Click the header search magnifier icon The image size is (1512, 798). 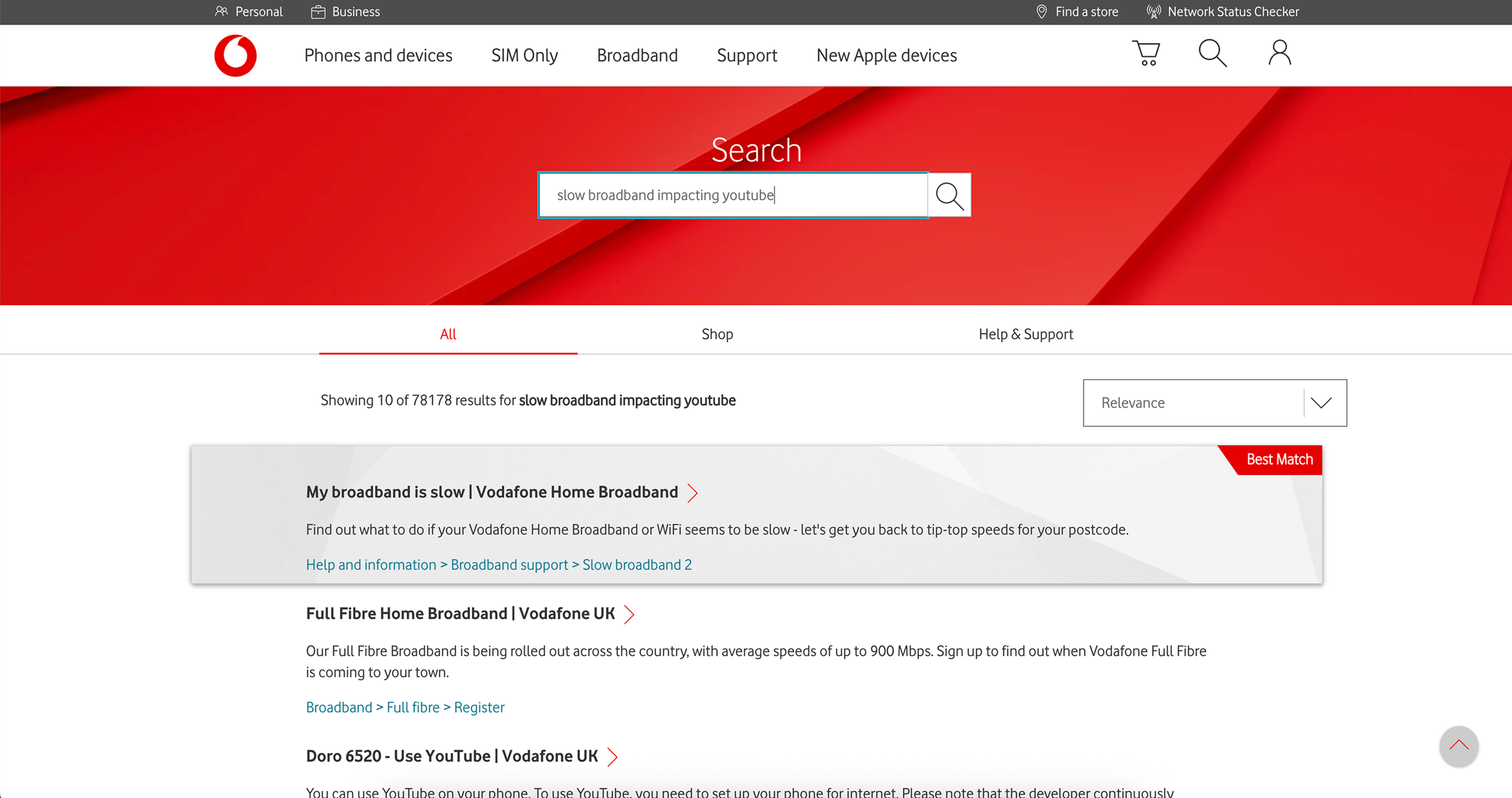click(x=1213, y=54)
